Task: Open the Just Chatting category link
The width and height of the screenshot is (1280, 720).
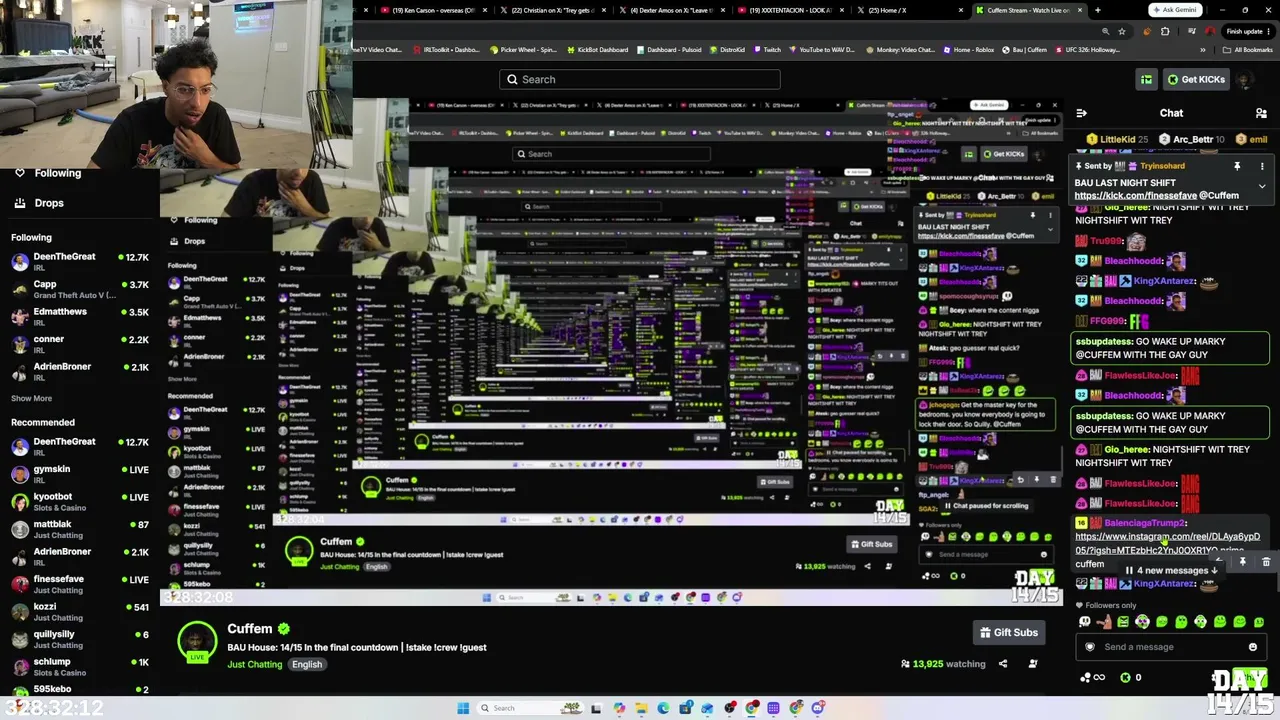Action: (x=255, y=665)
